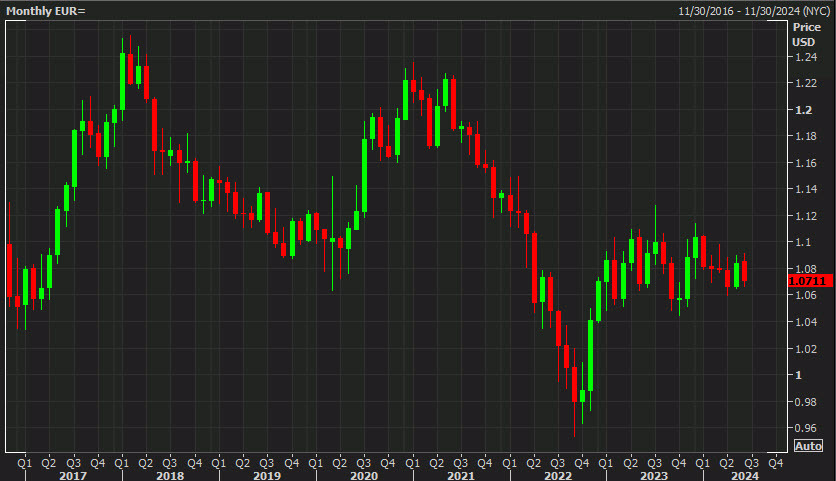This screenshot has height=481, width=836.
Task: Click the Q1 quarter label of 2017
Action: pyautogui.click(x=25, y=463)
